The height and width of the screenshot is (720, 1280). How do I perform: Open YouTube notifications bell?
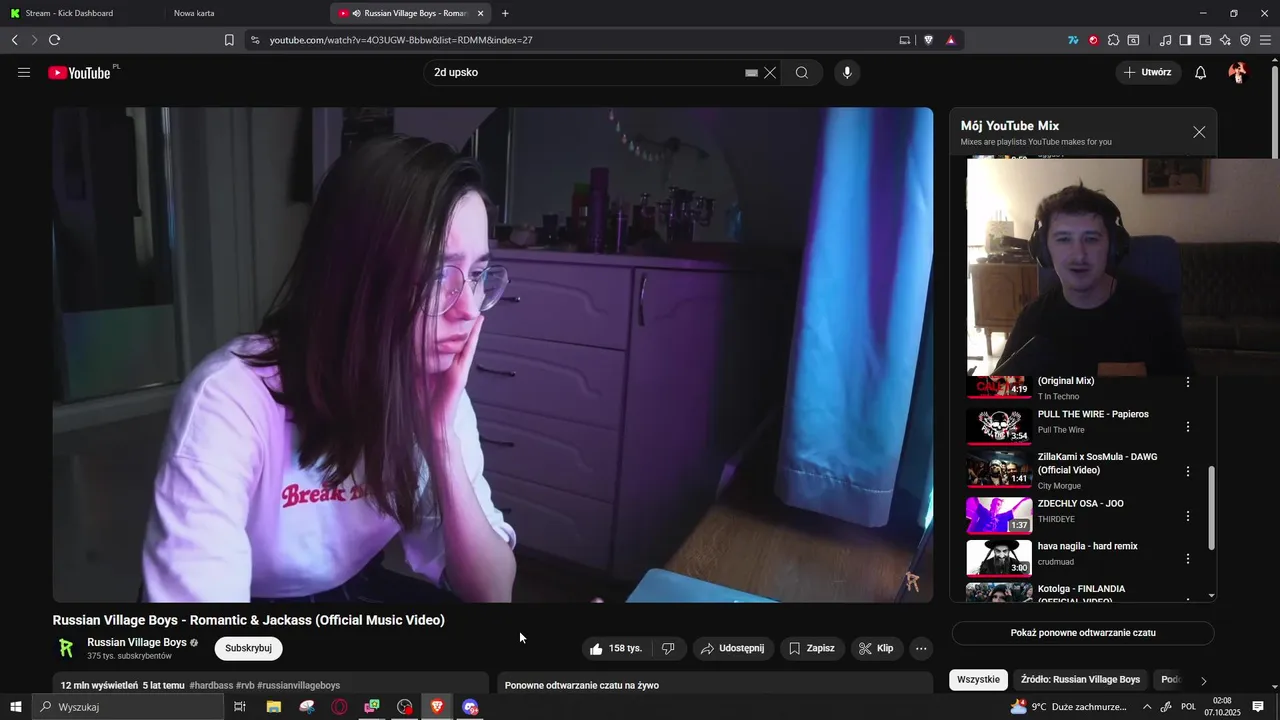pos(1201,73)
